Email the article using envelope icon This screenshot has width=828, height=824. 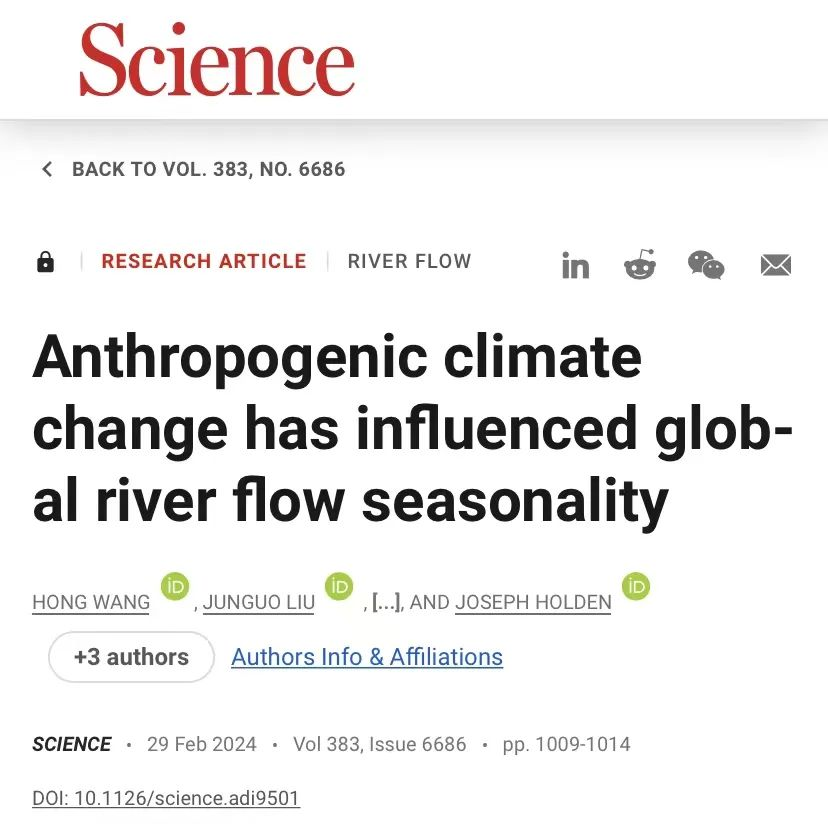[776, 265]
